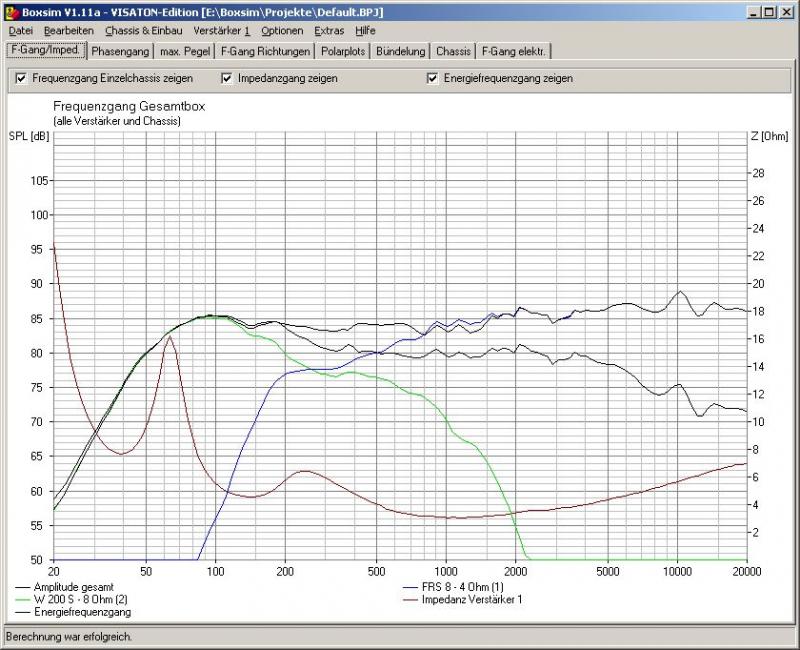Open the Hilfe menu

tap(365, 31)
